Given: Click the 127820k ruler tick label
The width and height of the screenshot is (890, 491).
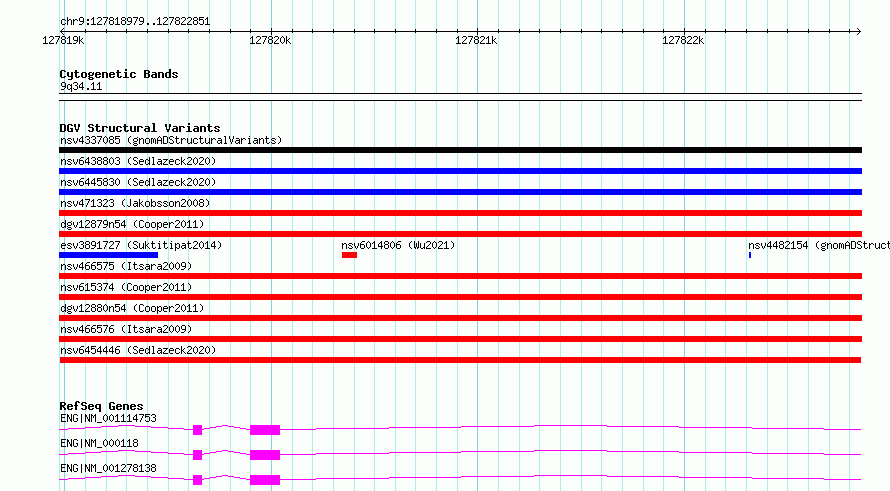Looking at the screenshot, I should tap(270, 40).
